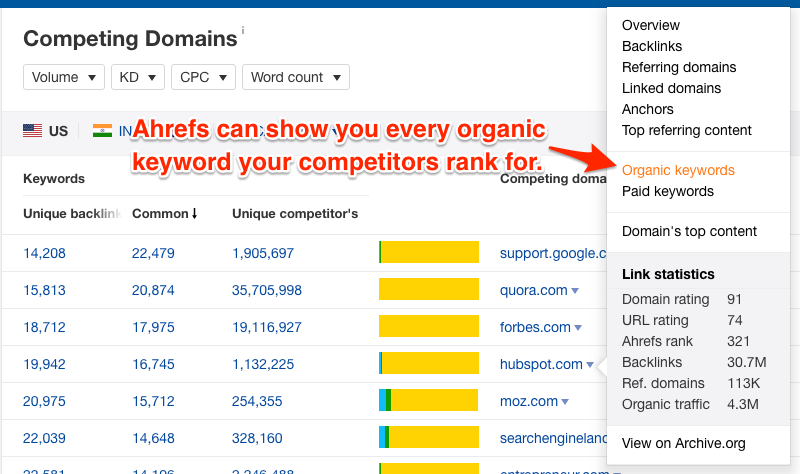Image resolution: width=800 pixels, height=474 pixels.
Task: Click common keywords value 14,648
Action: pyautogui.click(x=153, y=438)
